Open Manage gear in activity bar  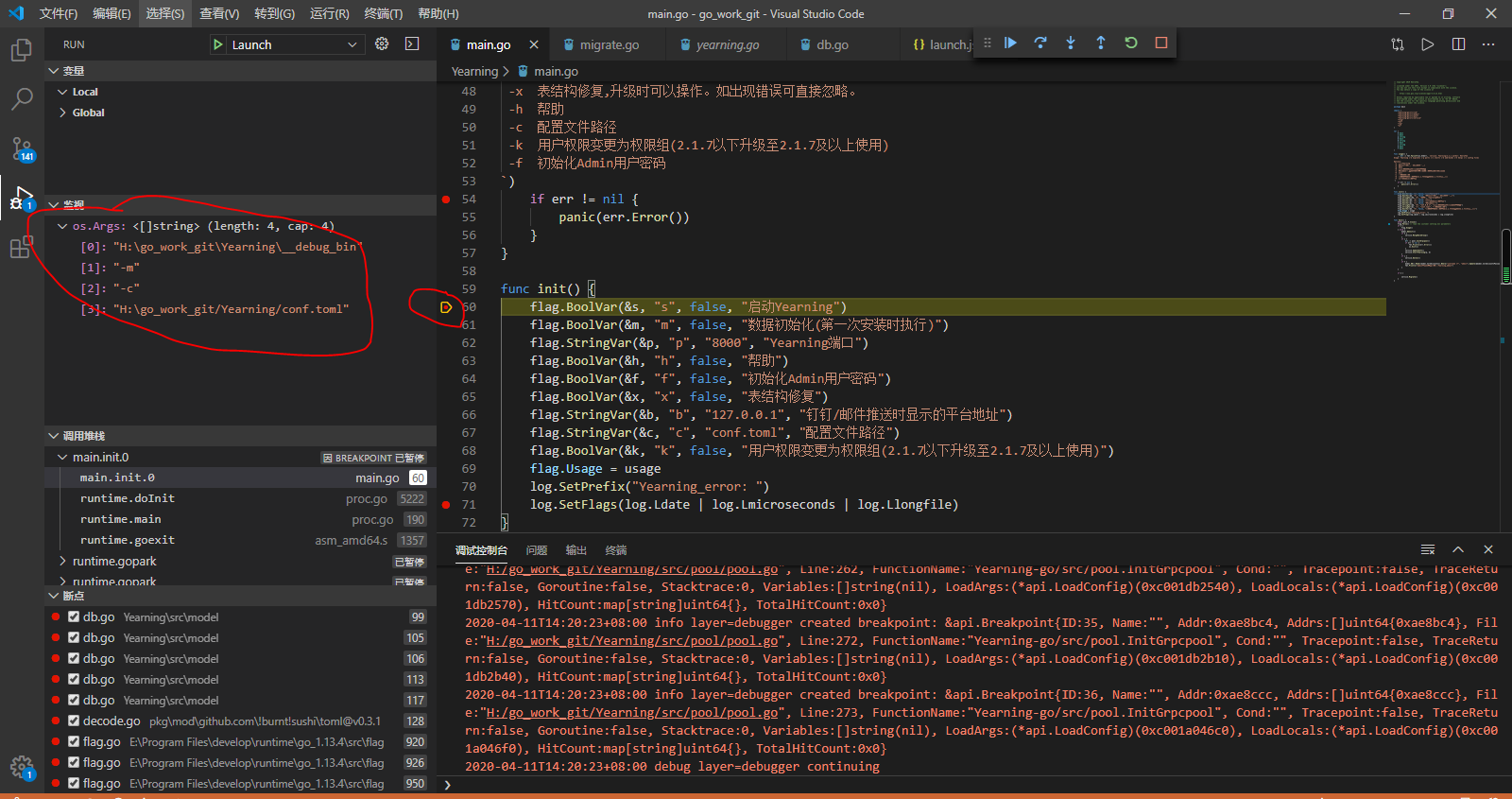[21, 767]
